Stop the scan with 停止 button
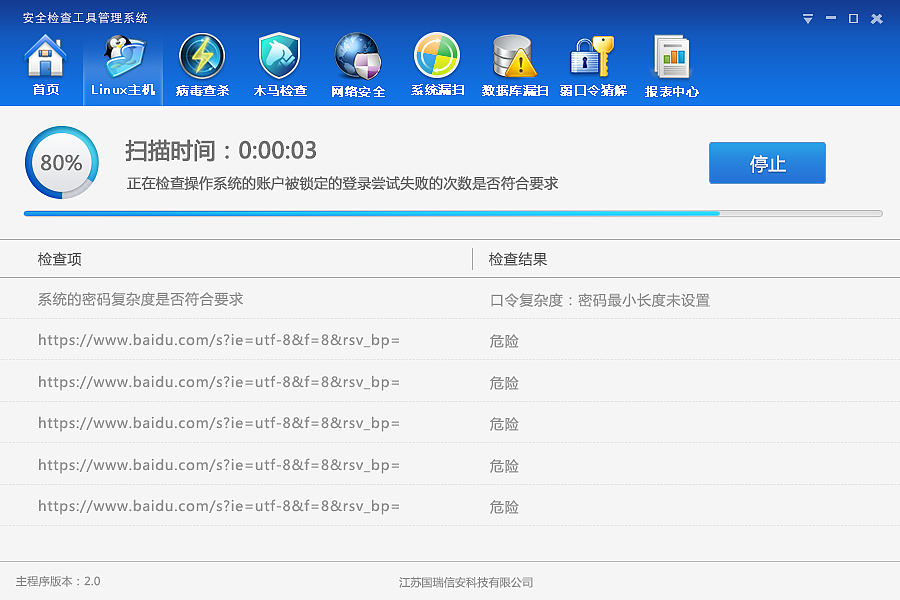The width and height of the screenshot is (900, 600). [x=767, y=163]
